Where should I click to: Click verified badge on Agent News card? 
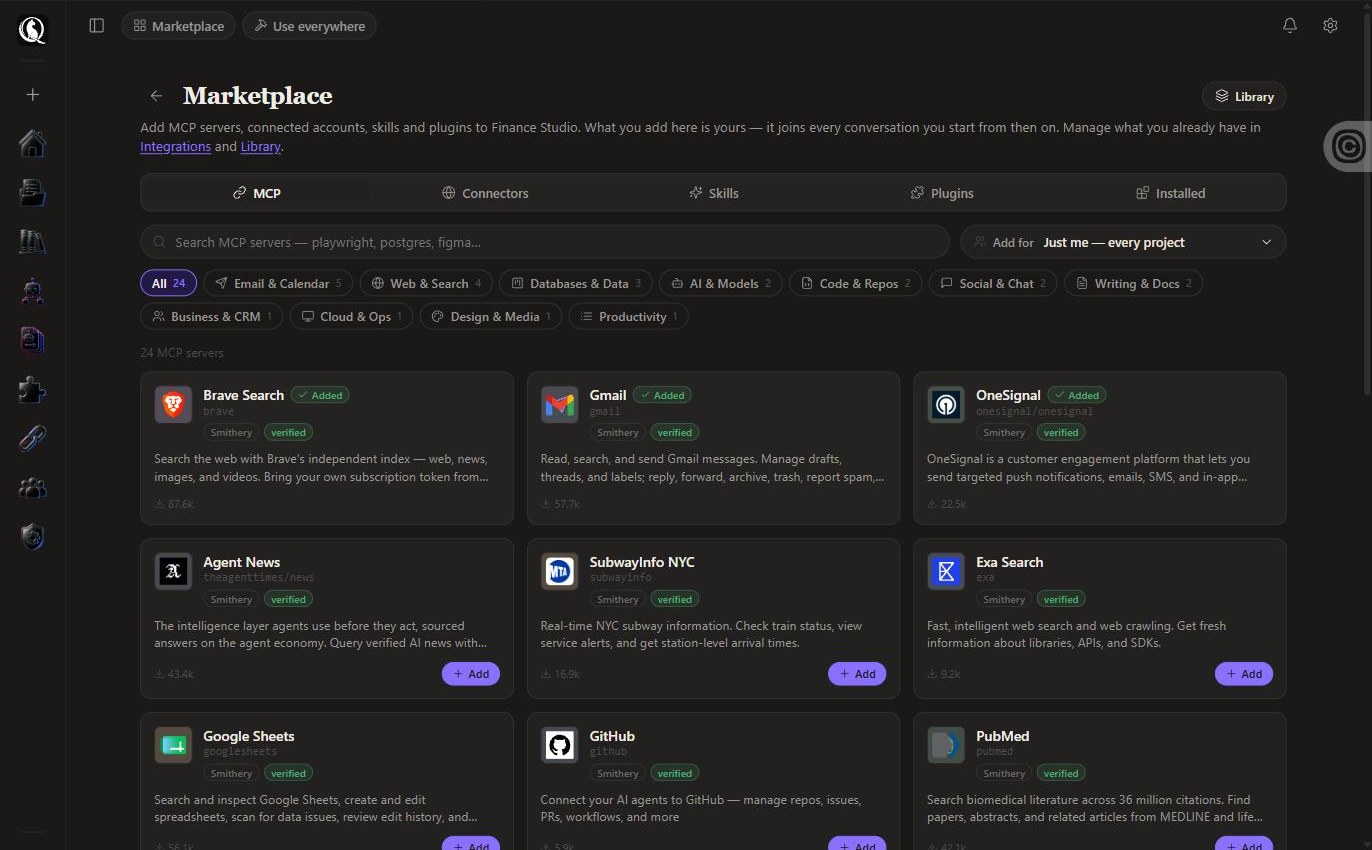pos(288,599)
